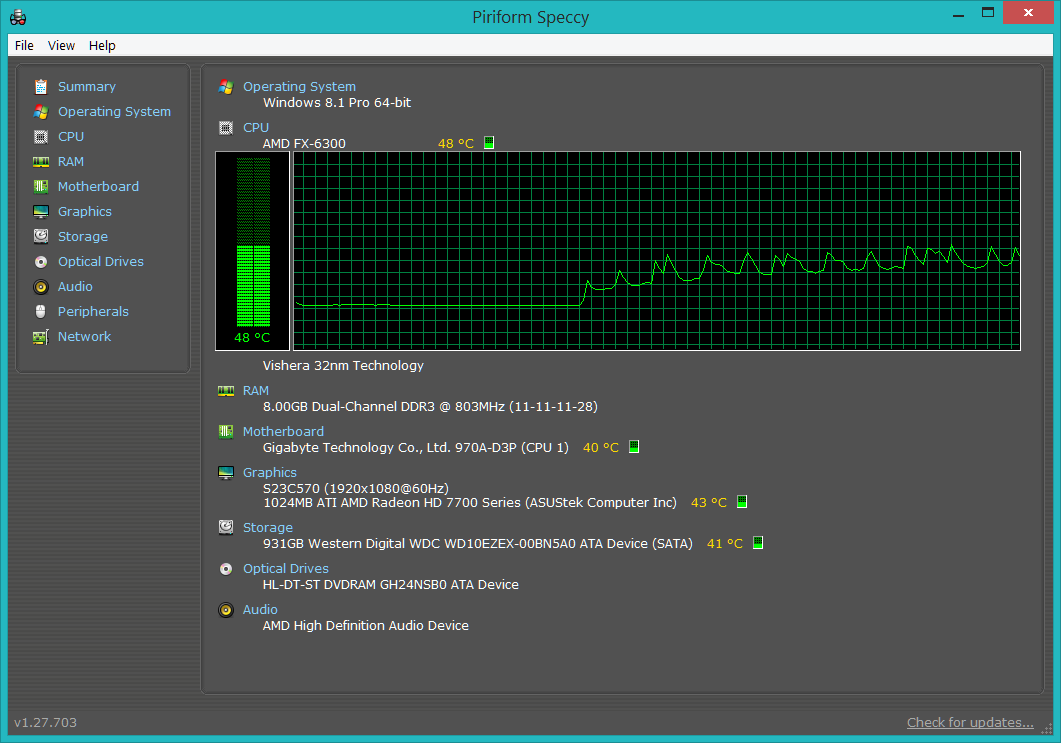Click the 8.00GB Dual-Channel DDR3 RAM details

[x=430, y=407]
